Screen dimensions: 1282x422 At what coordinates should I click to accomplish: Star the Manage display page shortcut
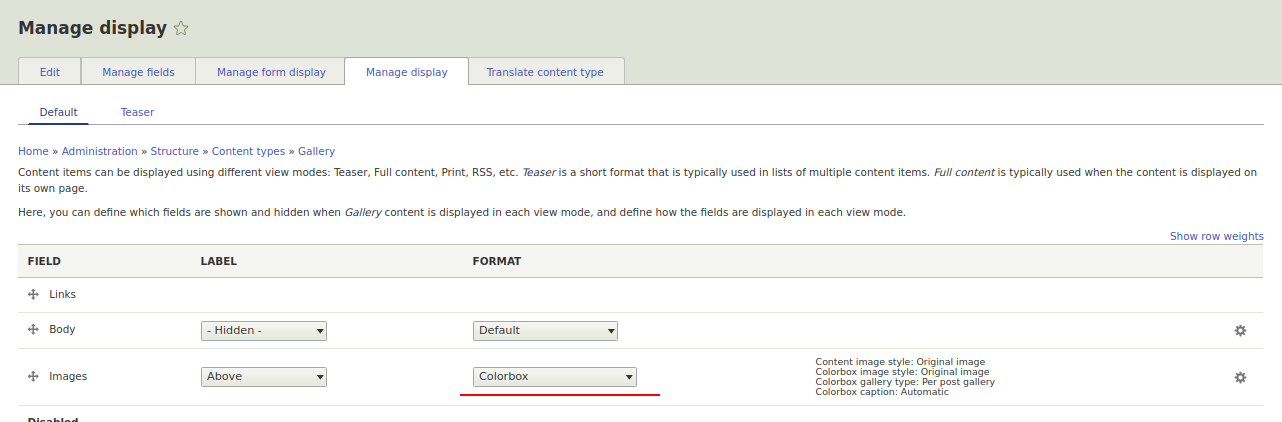point(181,29)
